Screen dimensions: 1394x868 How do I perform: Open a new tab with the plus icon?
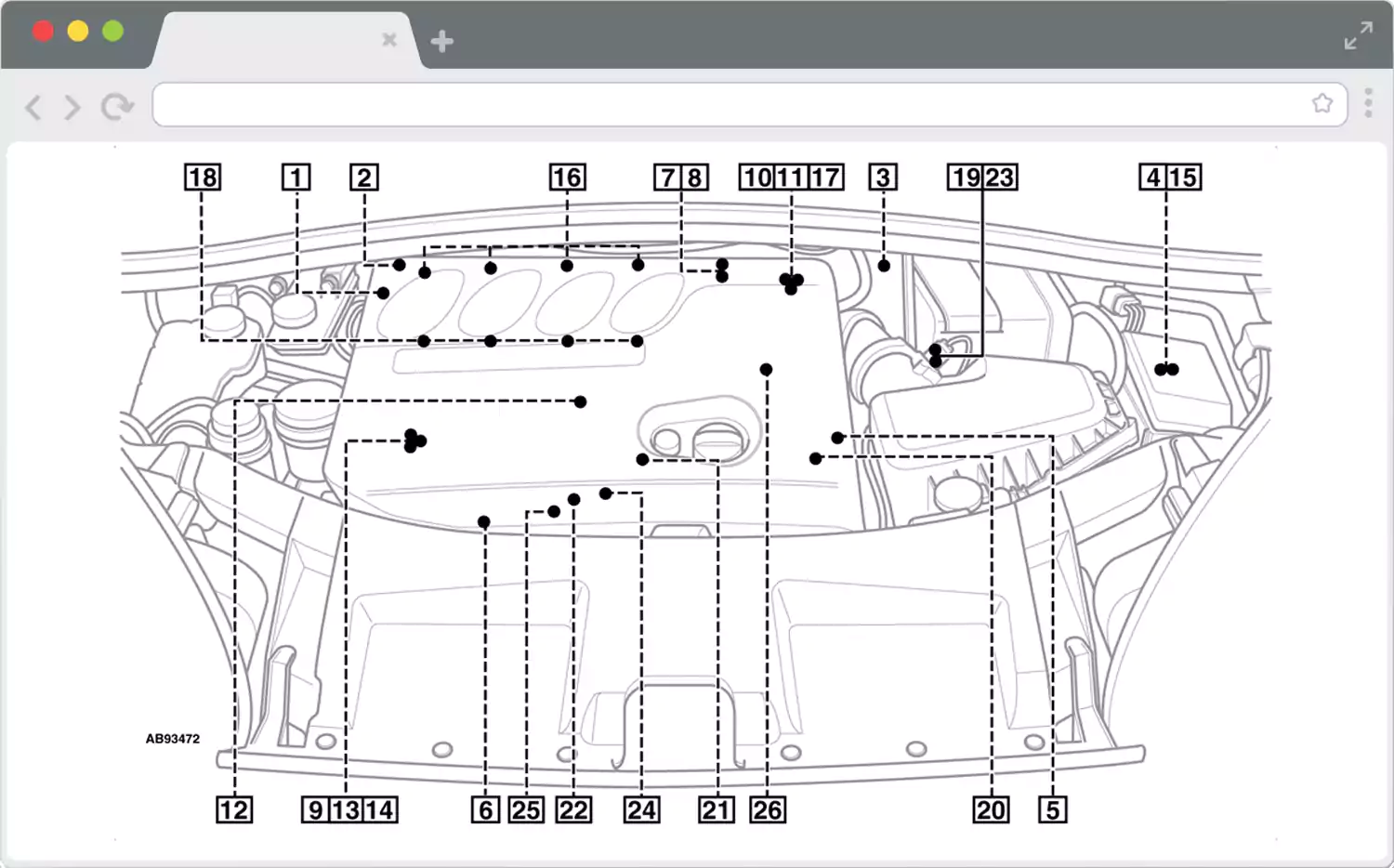pos(441,40)
